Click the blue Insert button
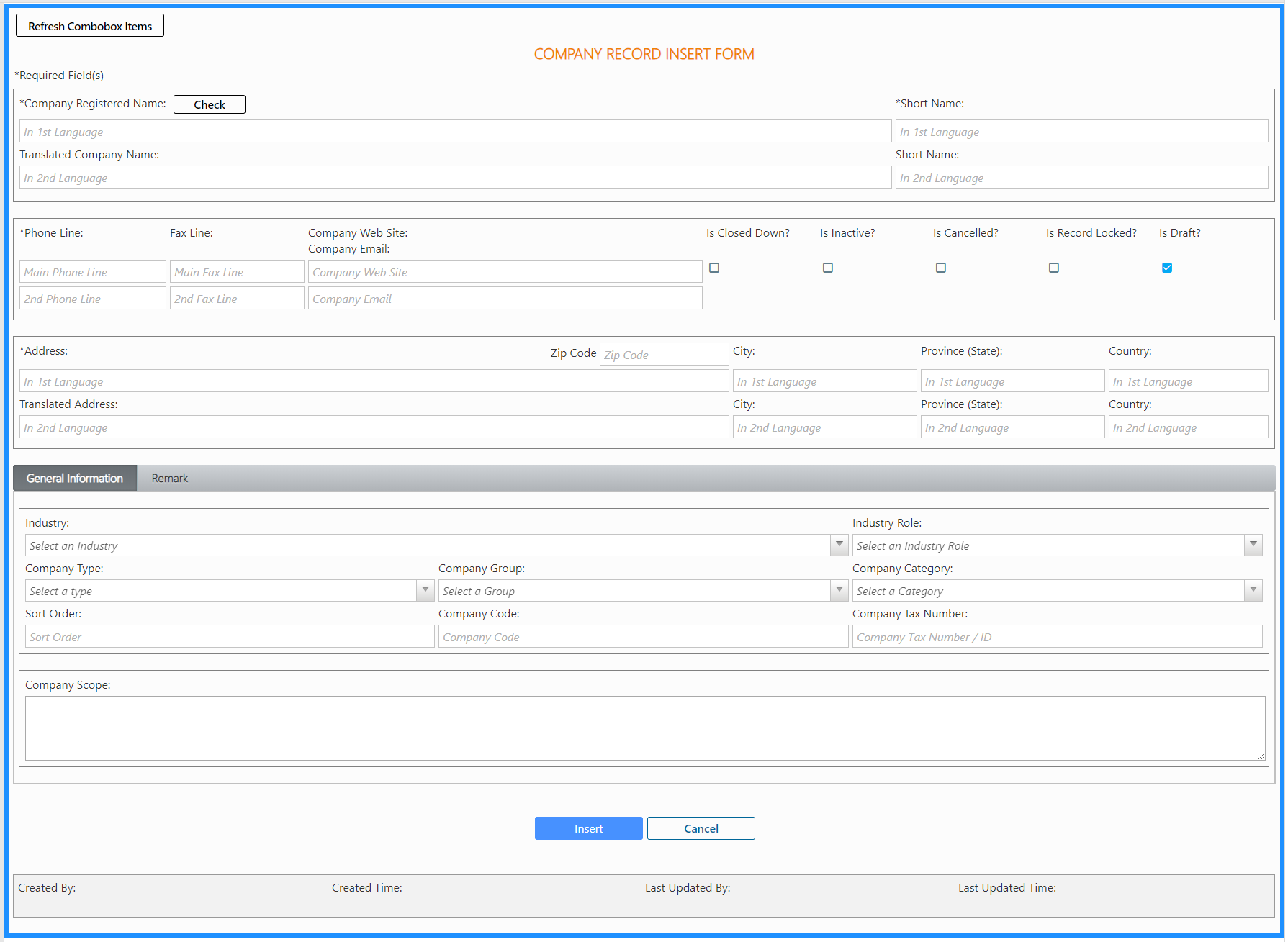The width and height of the screenshot is (1288, 942). [x=588, y=828]
